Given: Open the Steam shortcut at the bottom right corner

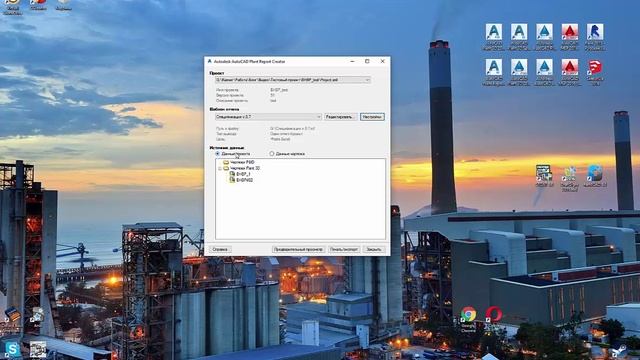Looking at the screenshot, I should click(x=620, y=351).
